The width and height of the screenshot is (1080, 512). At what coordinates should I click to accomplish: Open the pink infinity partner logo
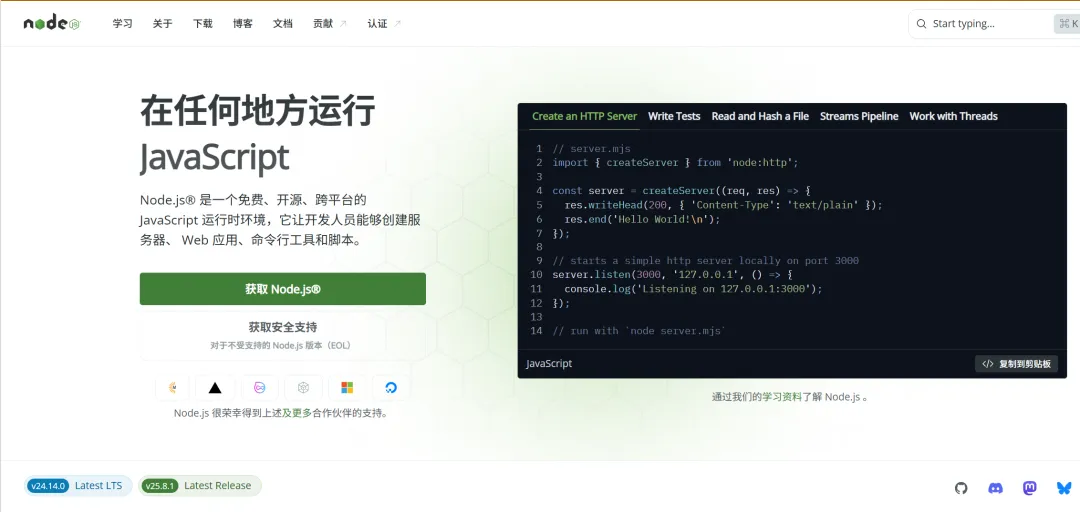point(260,388)
